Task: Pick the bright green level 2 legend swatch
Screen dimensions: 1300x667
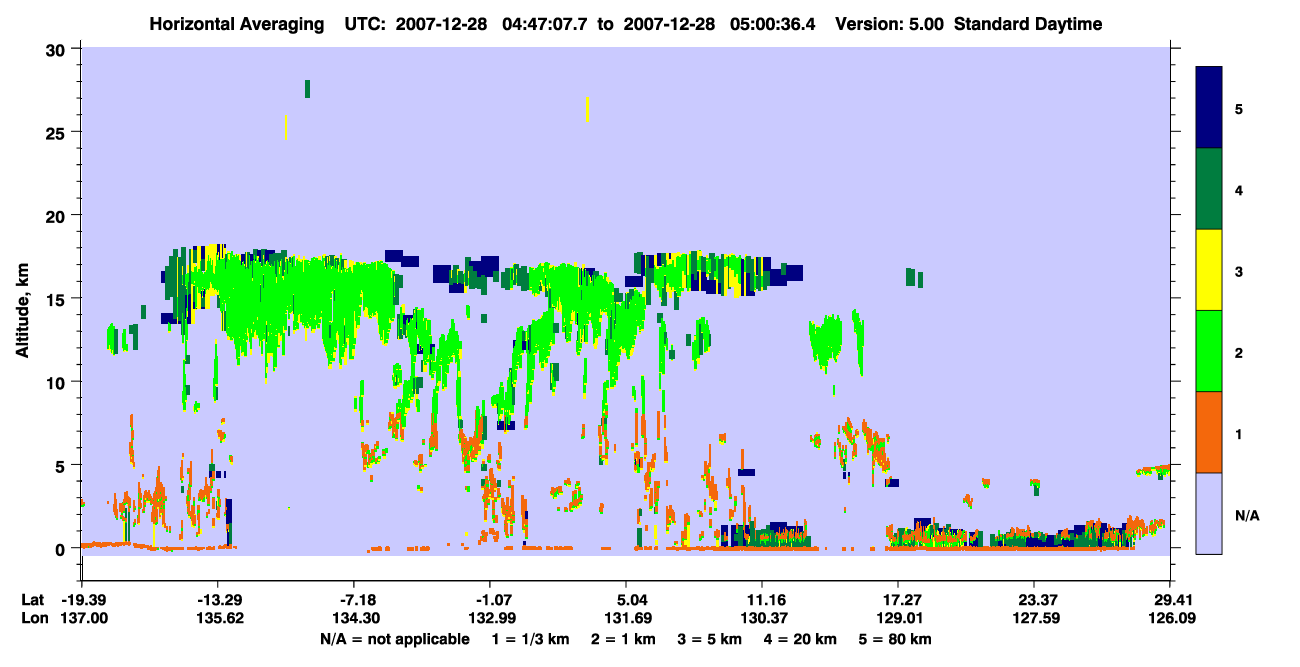Action: tap(1209, 351)
